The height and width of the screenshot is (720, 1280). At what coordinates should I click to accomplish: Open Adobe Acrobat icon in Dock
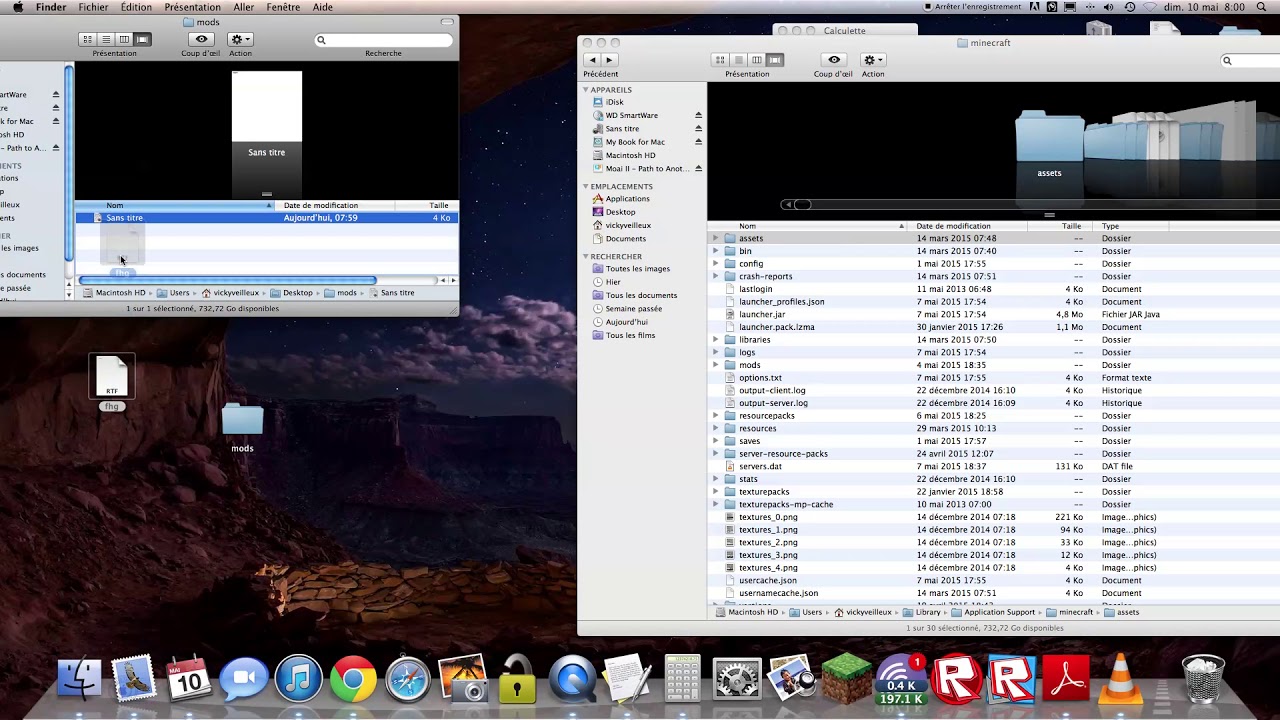1065,680
